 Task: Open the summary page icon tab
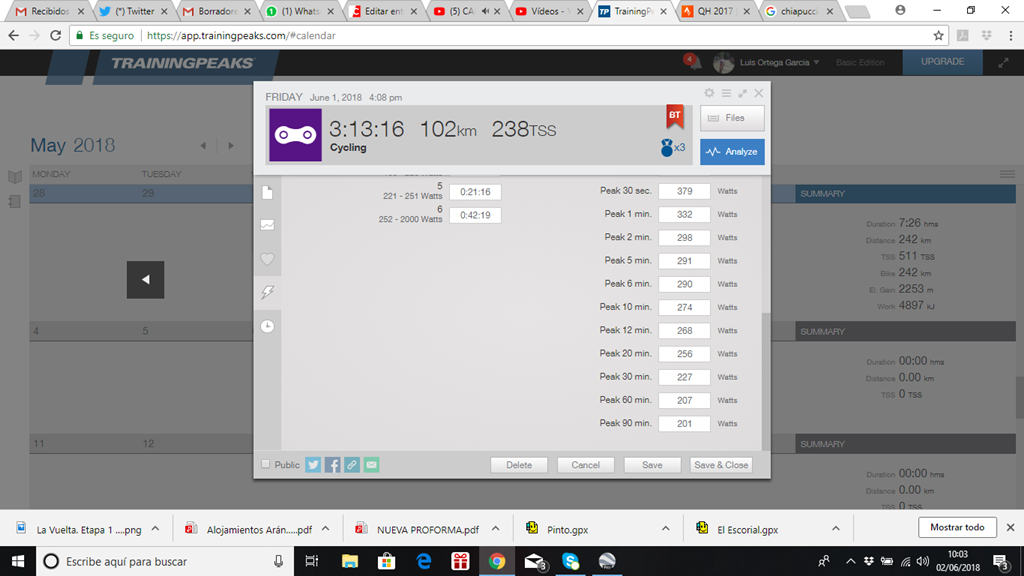click(267, 192)
